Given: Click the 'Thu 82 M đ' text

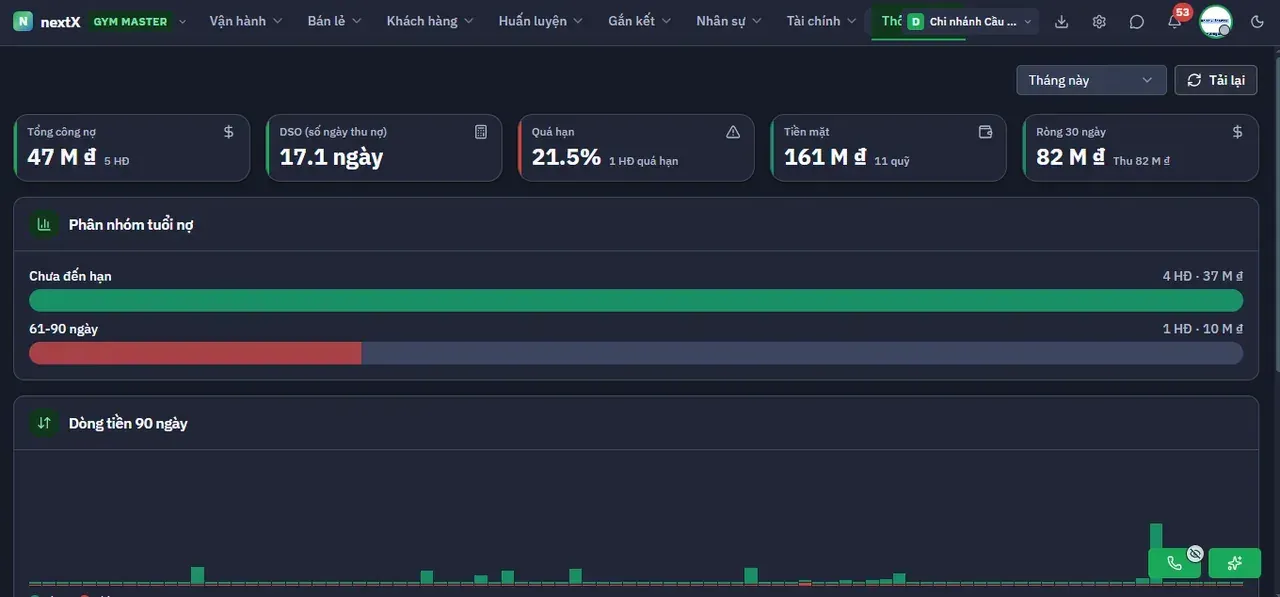Looking at the screenshot, I should pos(1141,161).
